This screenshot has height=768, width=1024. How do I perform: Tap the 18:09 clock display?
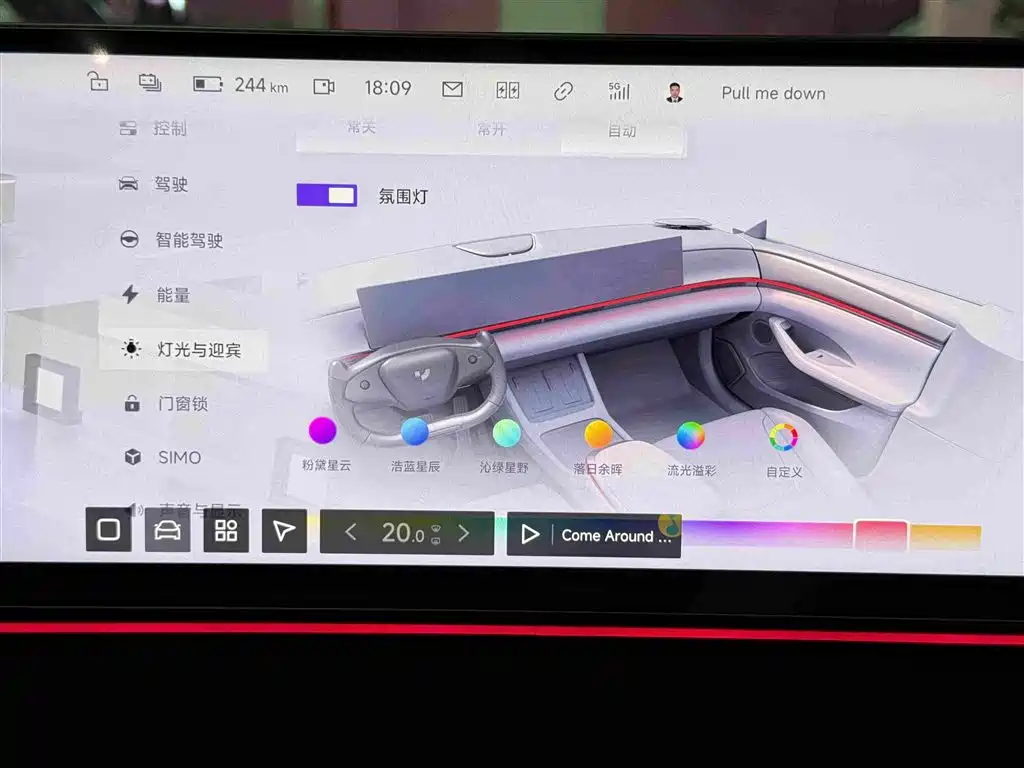(388, 88)
